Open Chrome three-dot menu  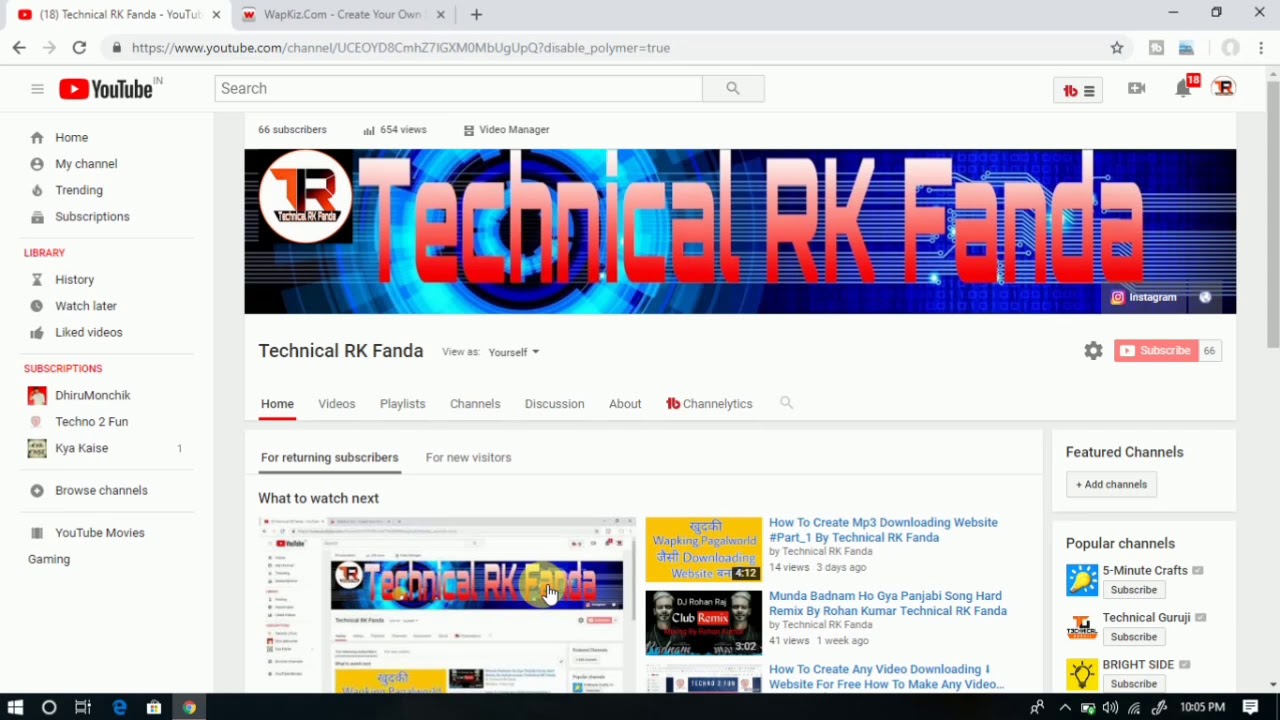(1262, 47)
